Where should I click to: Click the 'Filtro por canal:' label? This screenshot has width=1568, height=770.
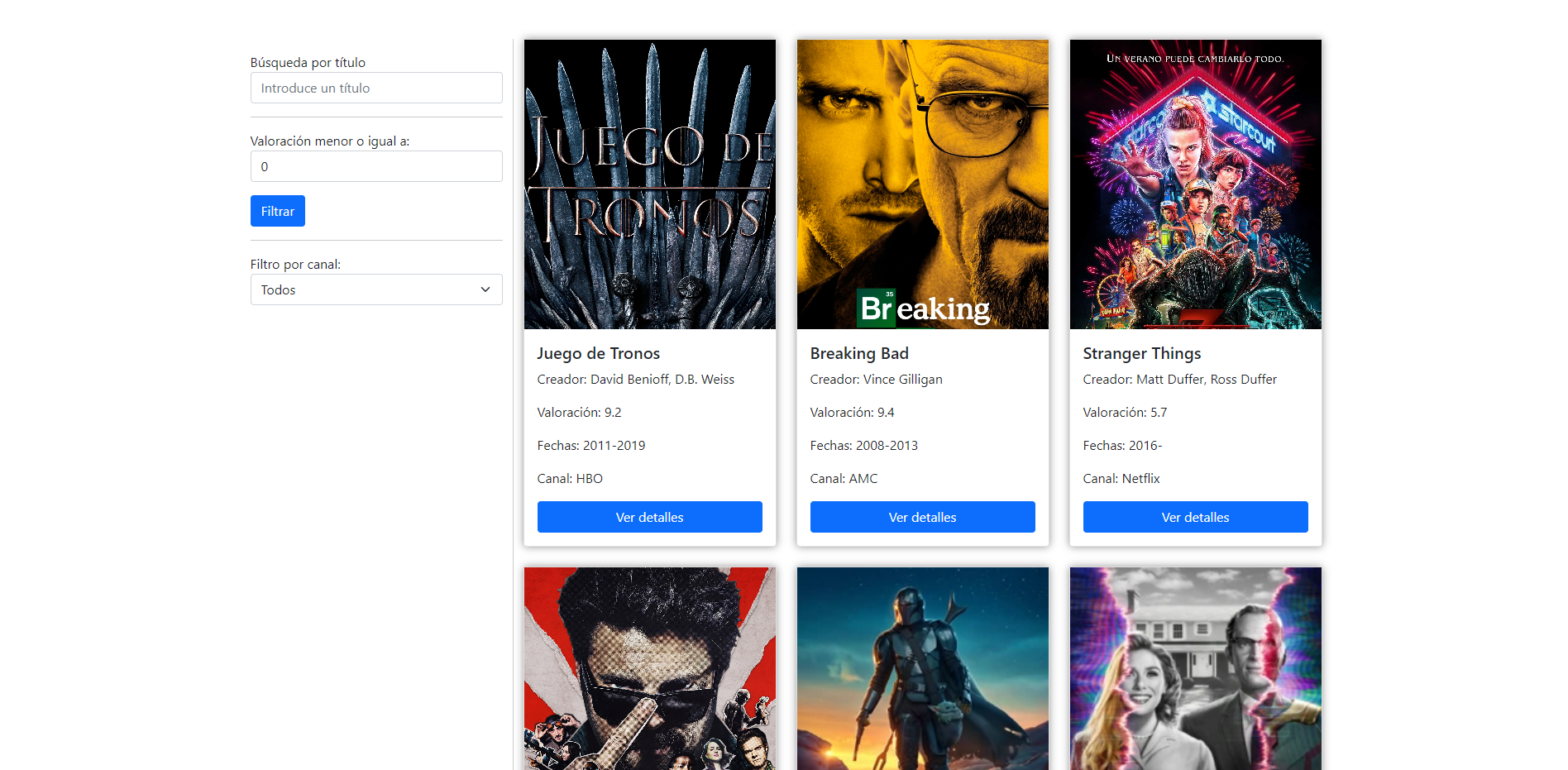295,264
